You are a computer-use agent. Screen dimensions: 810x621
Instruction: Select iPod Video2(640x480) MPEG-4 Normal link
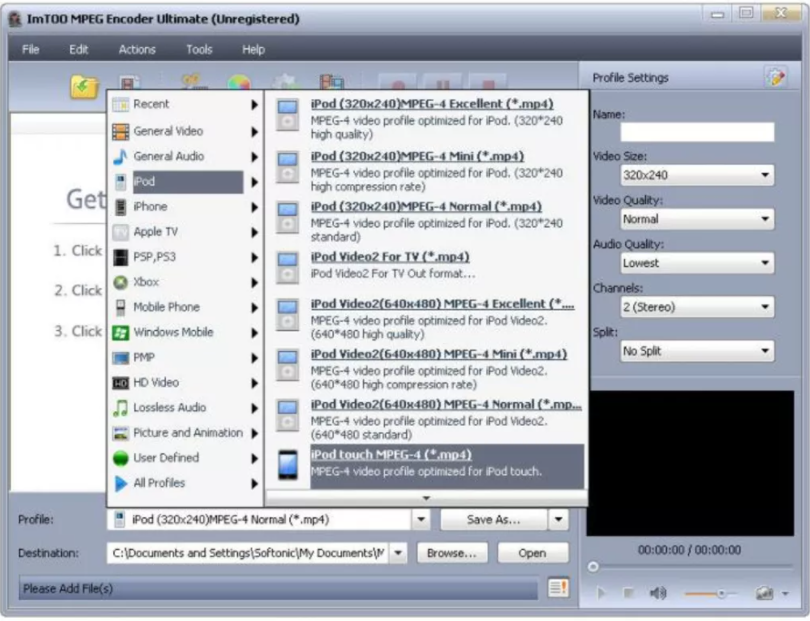click(446, 405)
